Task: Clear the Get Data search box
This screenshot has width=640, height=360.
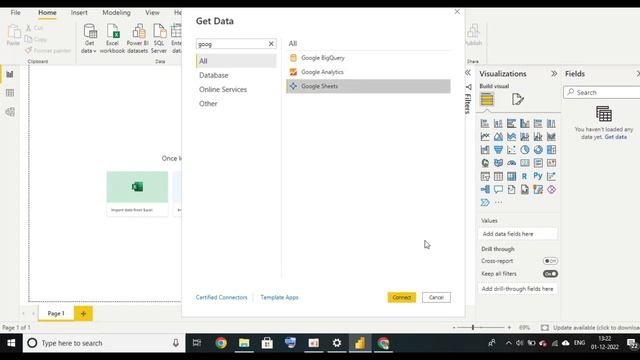Action: tap(271, 44)
